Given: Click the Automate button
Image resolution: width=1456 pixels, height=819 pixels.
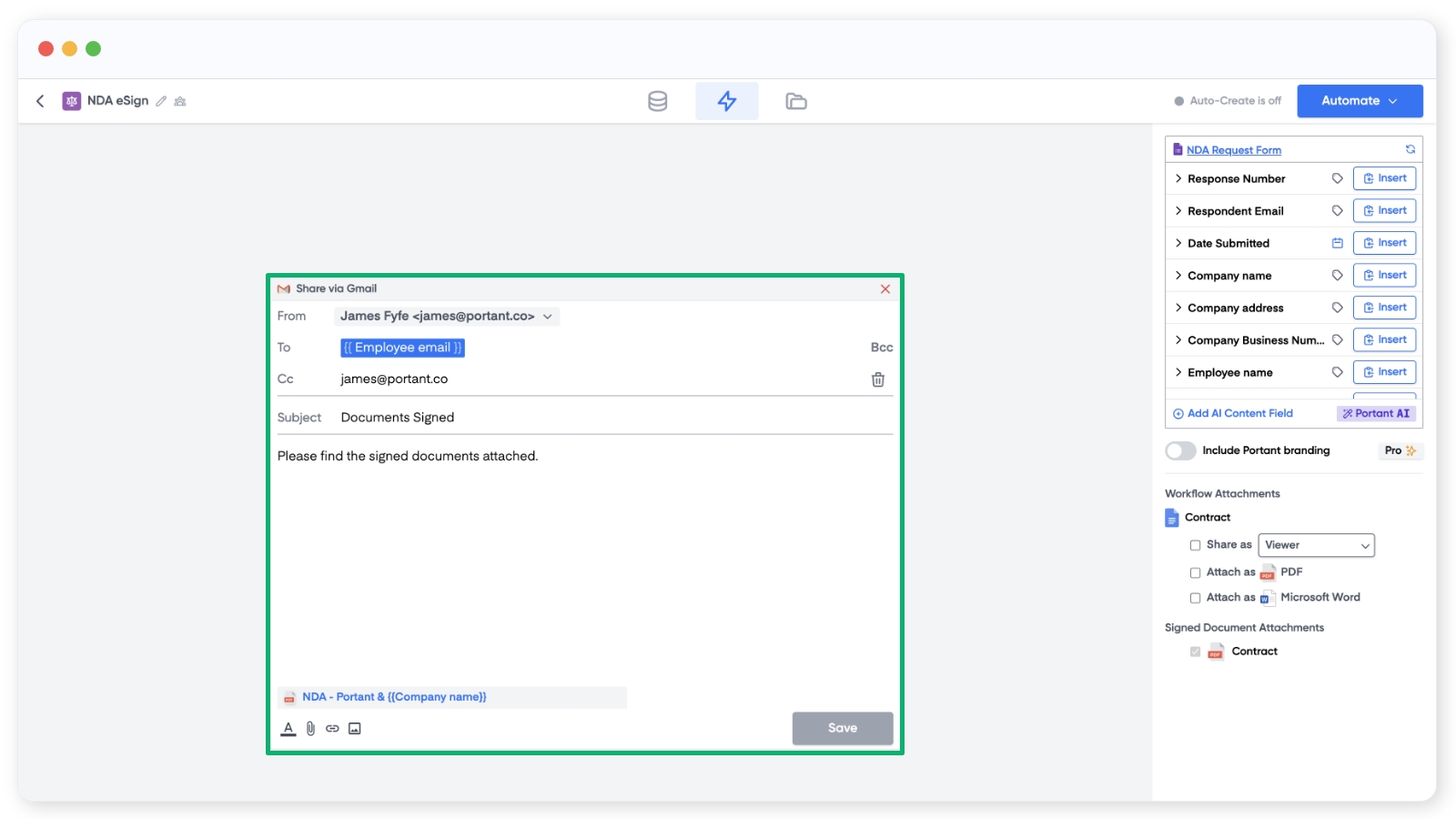Looking at the screenshot, I should [x=1359, y=101].
